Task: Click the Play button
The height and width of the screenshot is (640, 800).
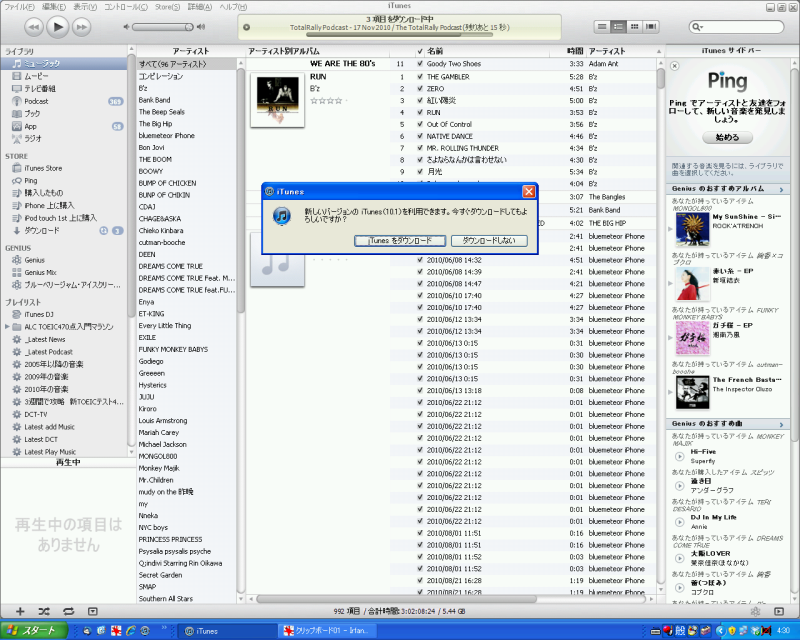Action: (58, 27)
